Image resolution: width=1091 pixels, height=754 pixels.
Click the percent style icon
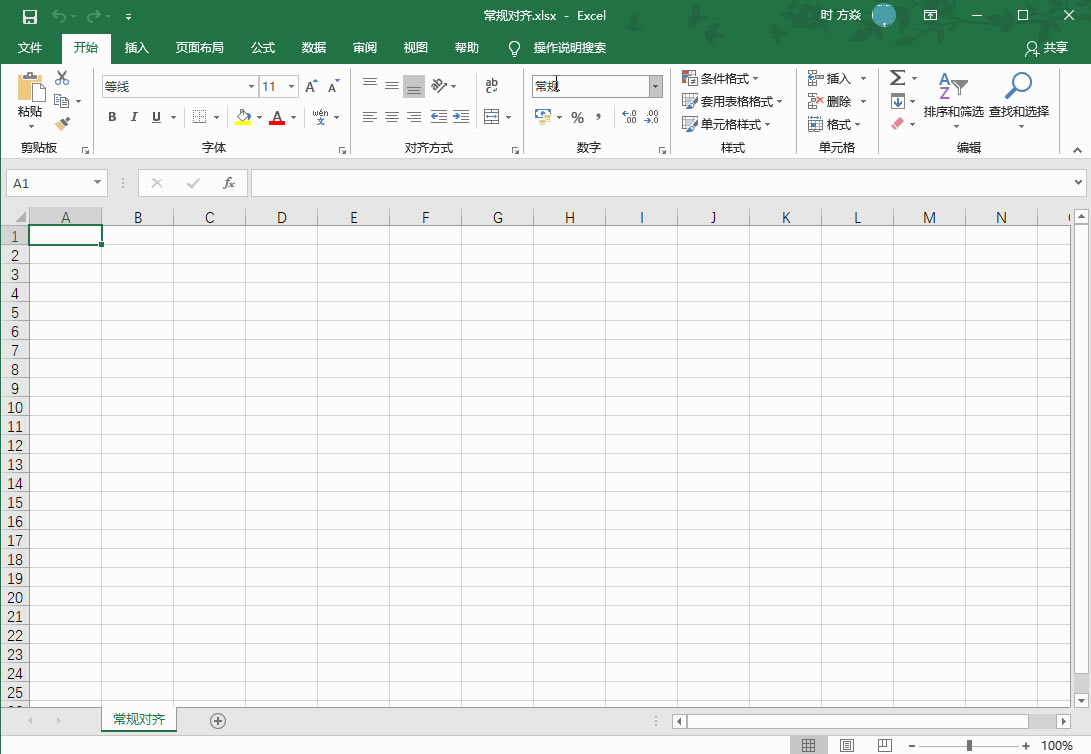(x=577, y=117)
